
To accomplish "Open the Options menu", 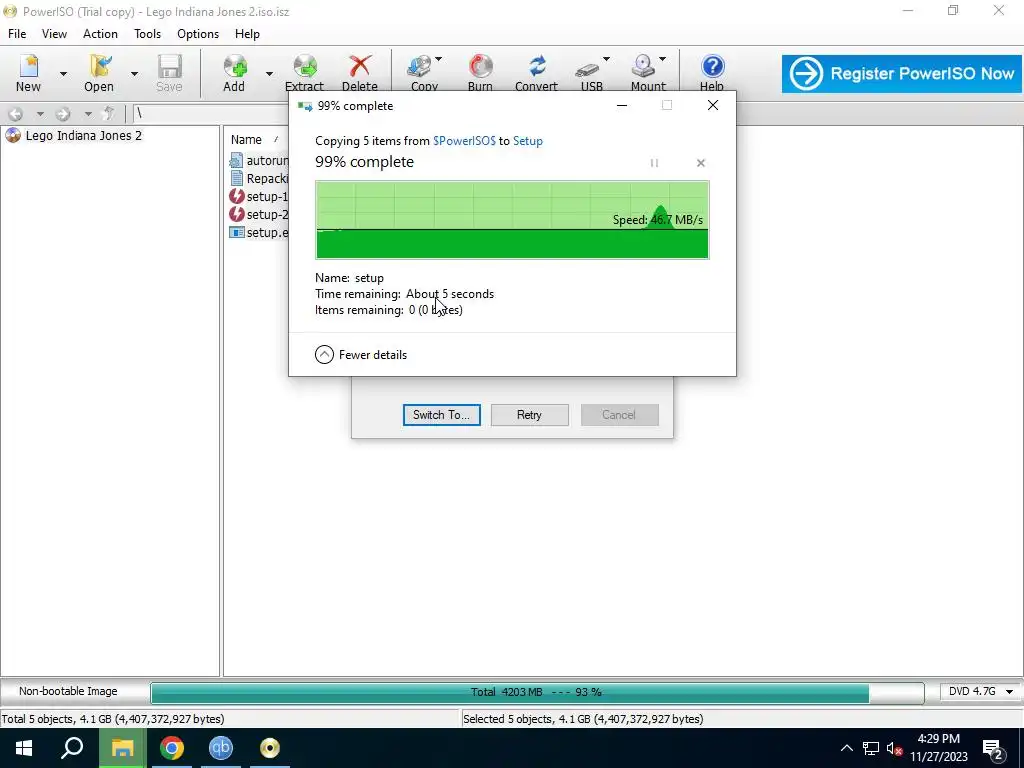I will click(x=198, y=34).
